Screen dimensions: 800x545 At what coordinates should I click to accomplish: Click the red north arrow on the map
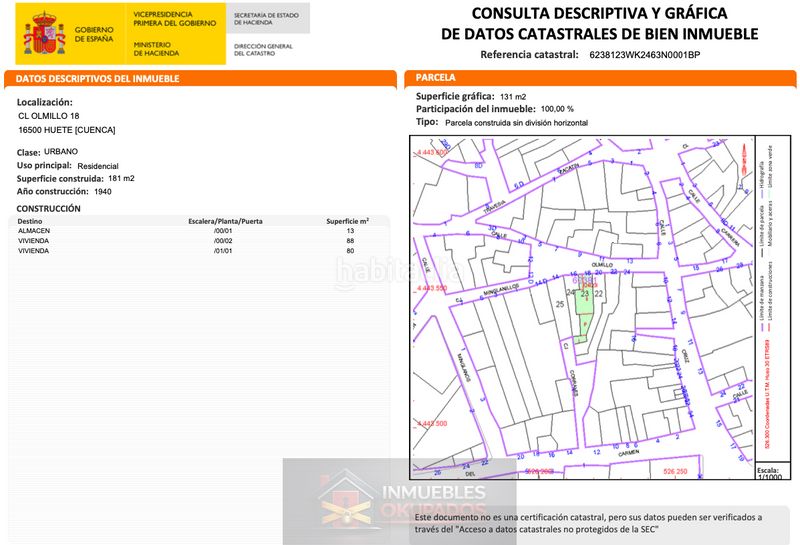(x=743, y=158)
